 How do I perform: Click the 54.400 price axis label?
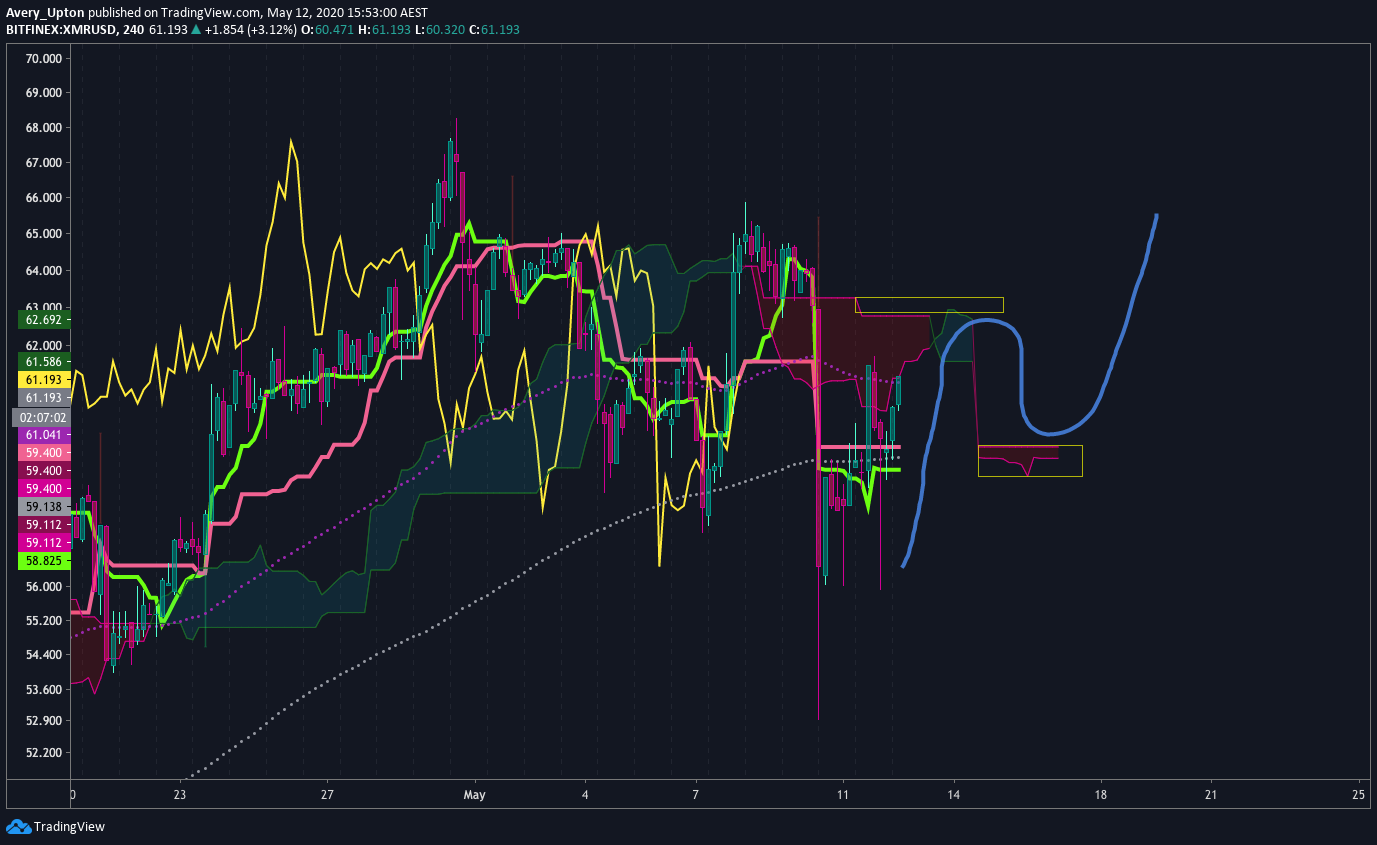coord(43,655)
